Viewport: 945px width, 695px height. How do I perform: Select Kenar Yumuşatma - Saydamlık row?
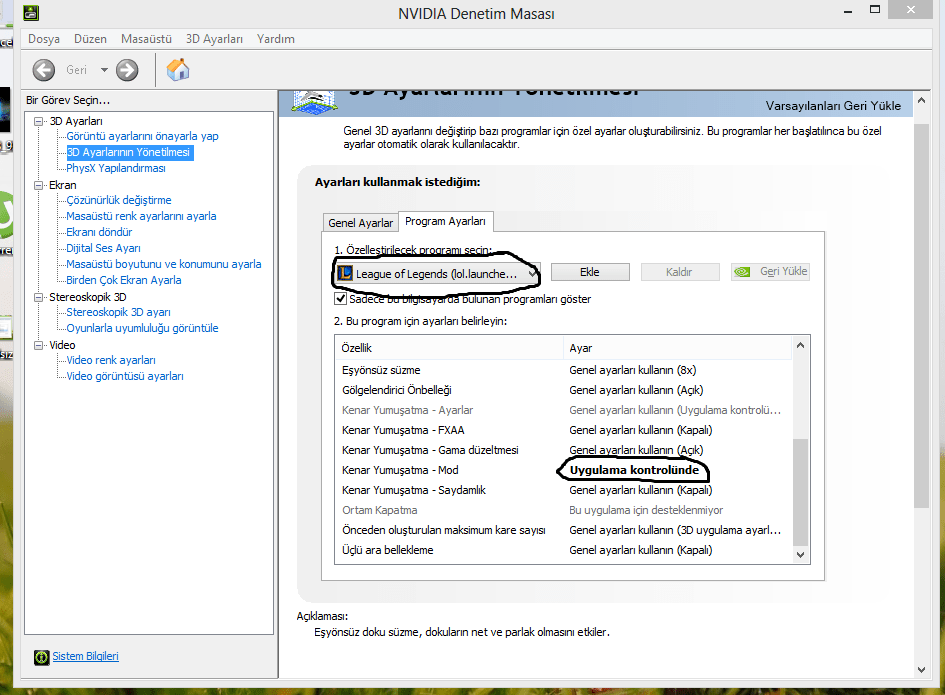point(564,490)
